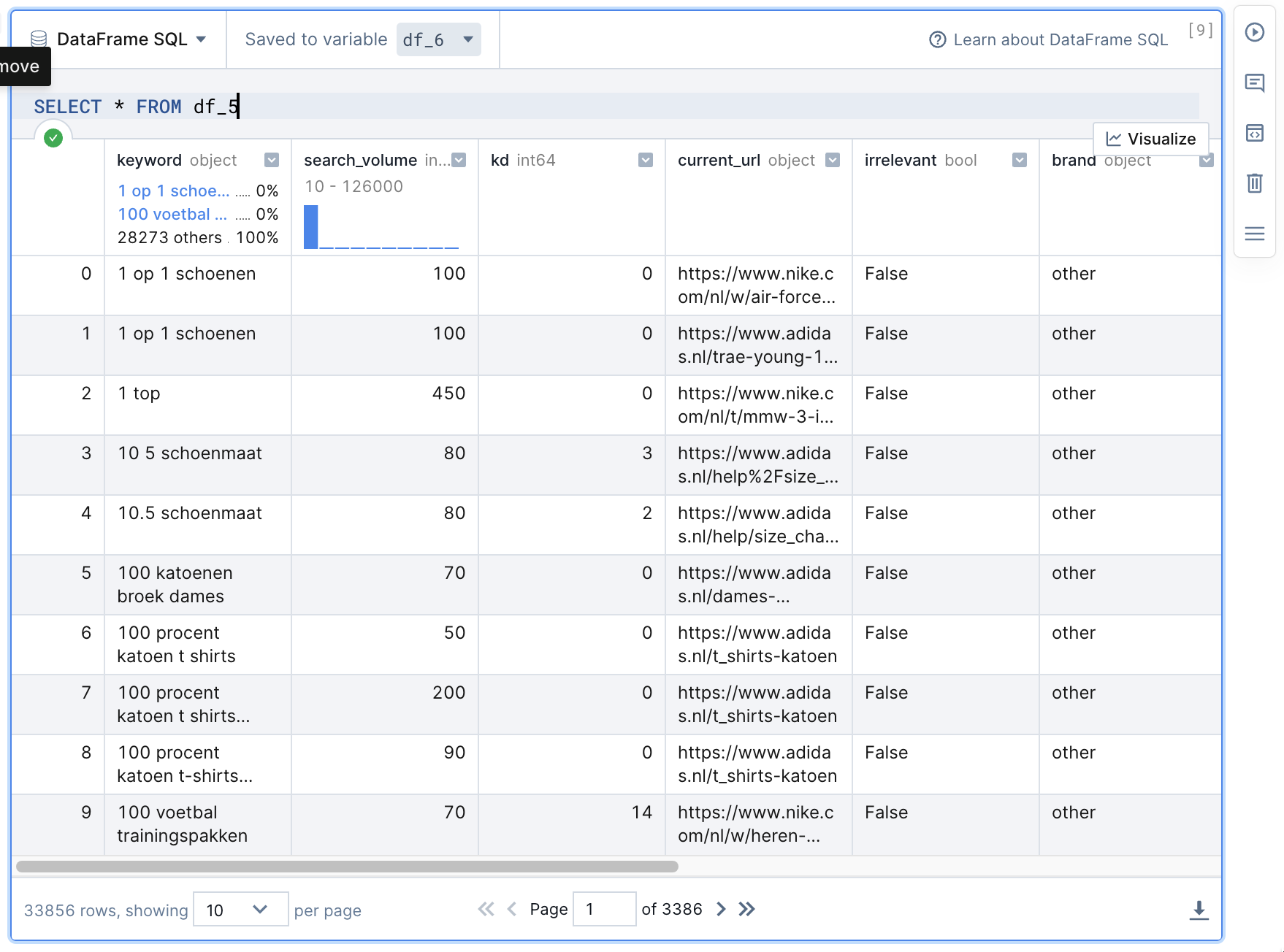Select cell '10 5 schoenmaat'
Image resolution: width=1284 pixels, height=952 pixels.
198,465
